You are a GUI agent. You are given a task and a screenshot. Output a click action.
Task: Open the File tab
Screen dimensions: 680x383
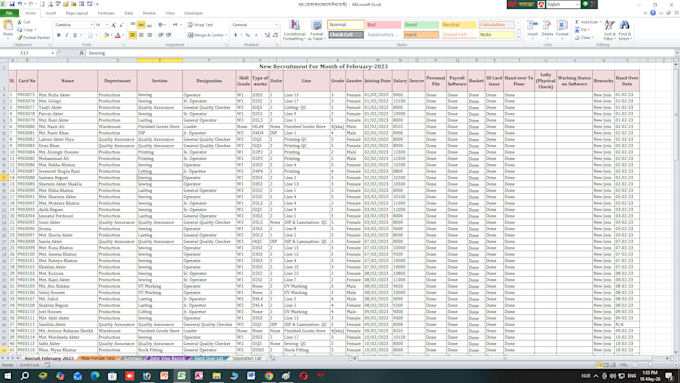9,13
